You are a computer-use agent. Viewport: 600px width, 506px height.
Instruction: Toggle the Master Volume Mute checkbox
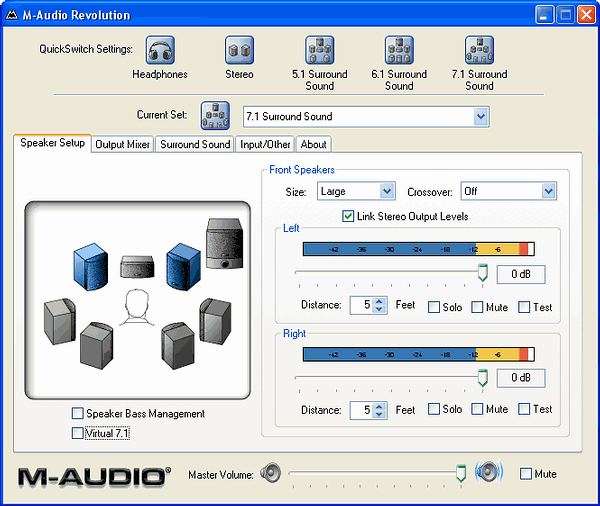526,473
